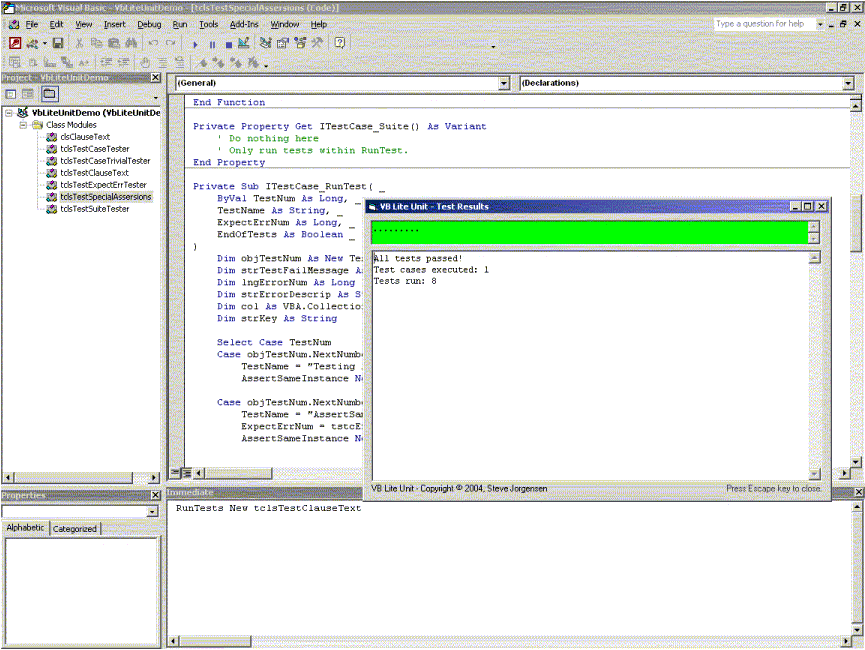Click the Toggle Bookmark flag icon
Viewport: 865px width, 650px height.
click(202, 62)
